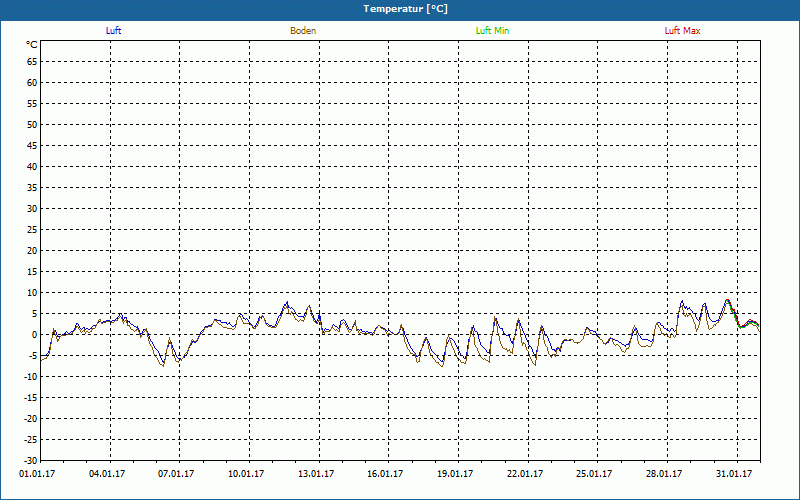
Task: Click the 65 axis value
Action: pos(32,62)
